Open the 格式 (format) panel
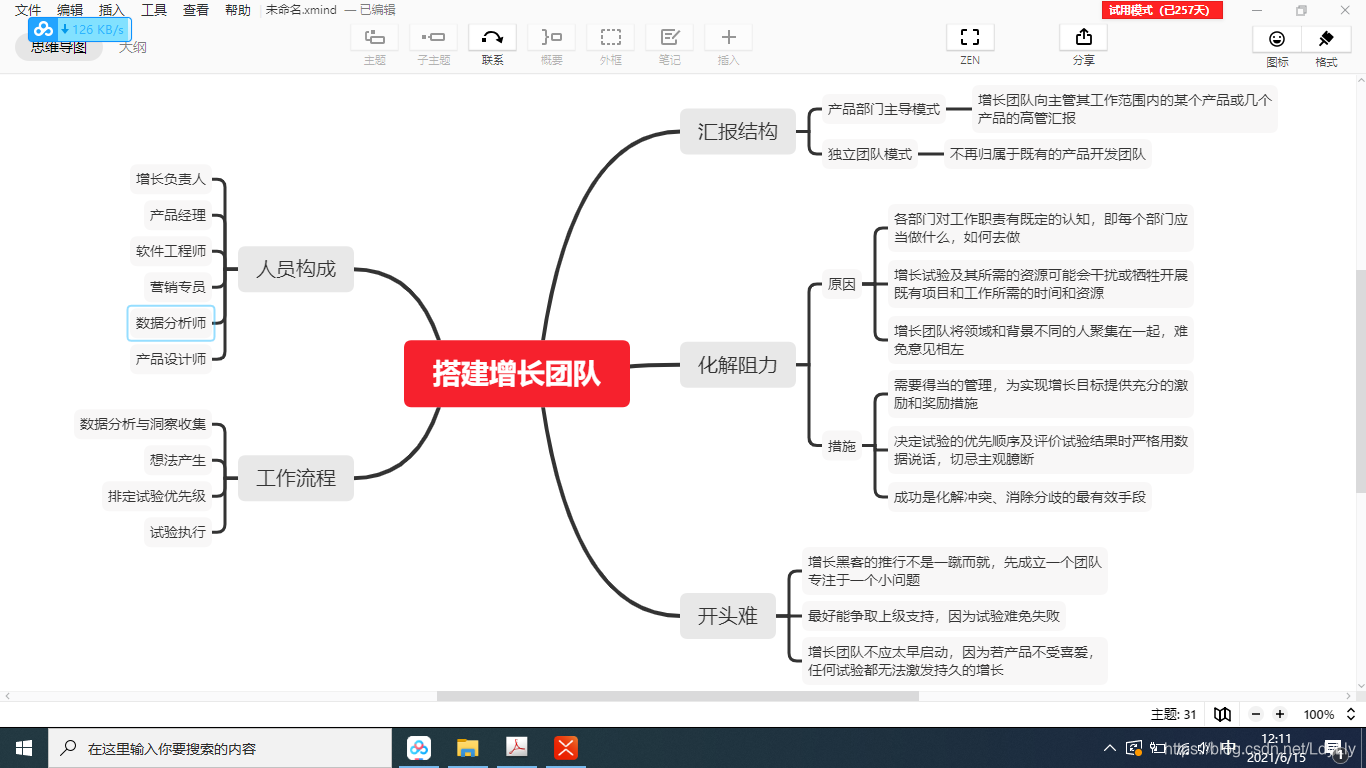 point(1327,39)
